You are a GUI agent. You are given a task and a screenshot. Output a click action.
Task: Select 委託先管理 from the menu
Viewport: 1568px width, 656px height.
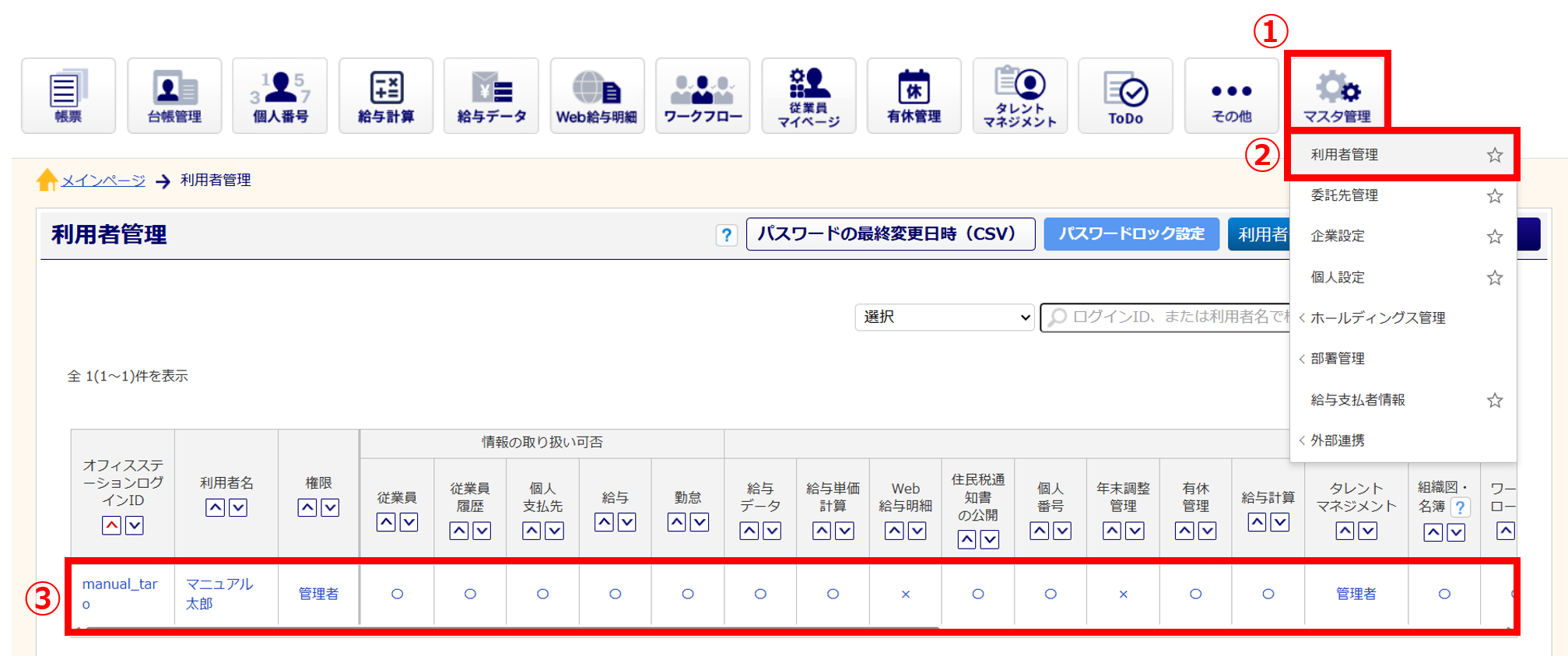tap(1344, 195)
